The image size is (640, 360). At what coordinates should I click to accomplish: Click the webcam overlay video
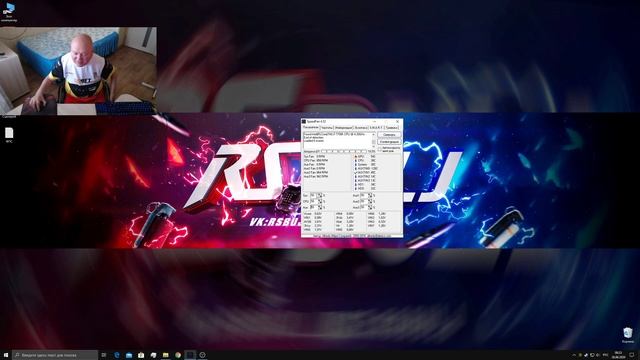pos(78,71)
